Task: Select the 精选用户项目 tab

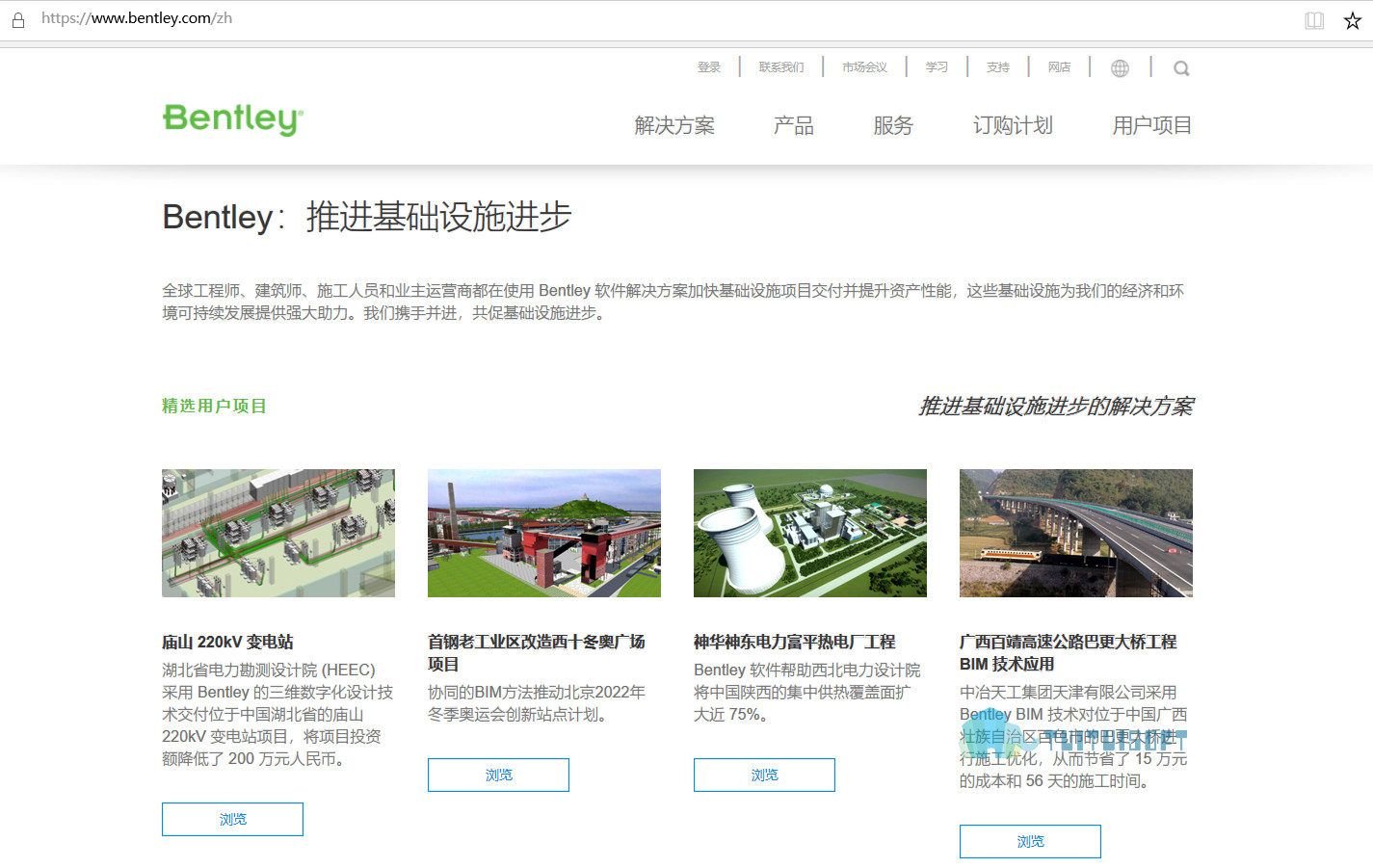Action: pos(214,407)
